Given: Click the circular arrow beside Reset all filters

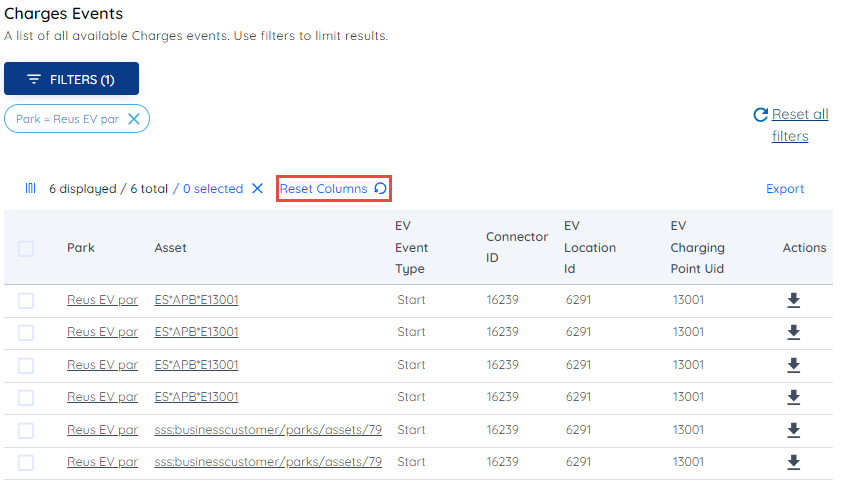Looking at the screenshot, I should click(760, 115).
